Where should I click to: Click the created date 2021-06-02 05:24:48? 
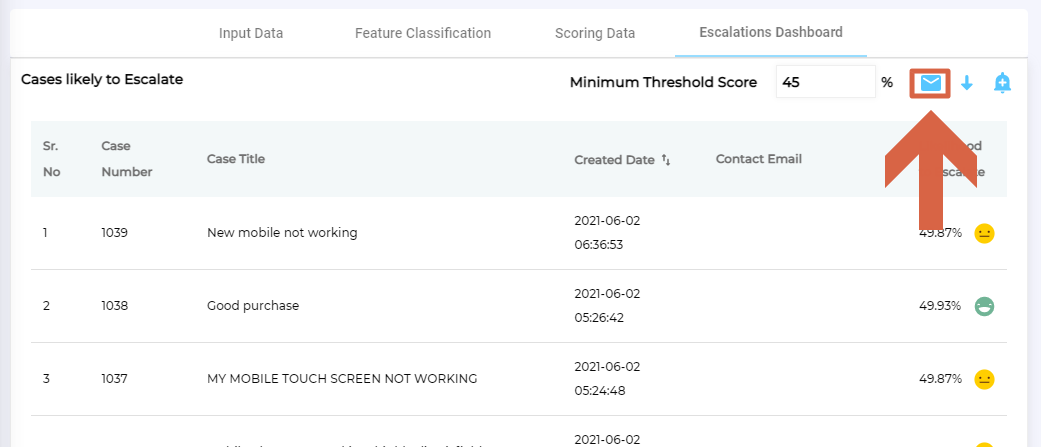tap(607, 379)
